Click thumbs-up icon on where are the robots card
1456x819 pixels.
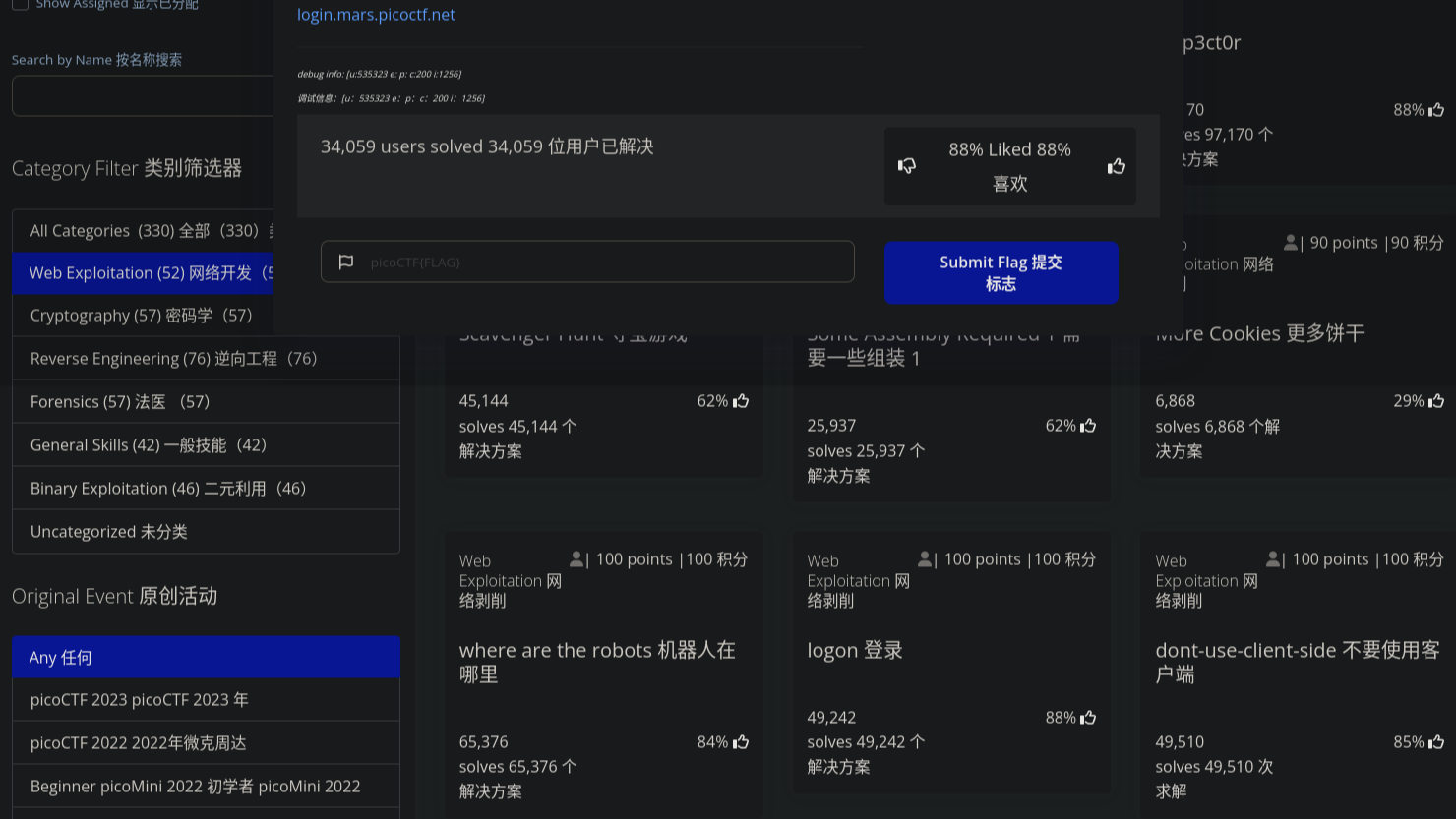(741, 741)
